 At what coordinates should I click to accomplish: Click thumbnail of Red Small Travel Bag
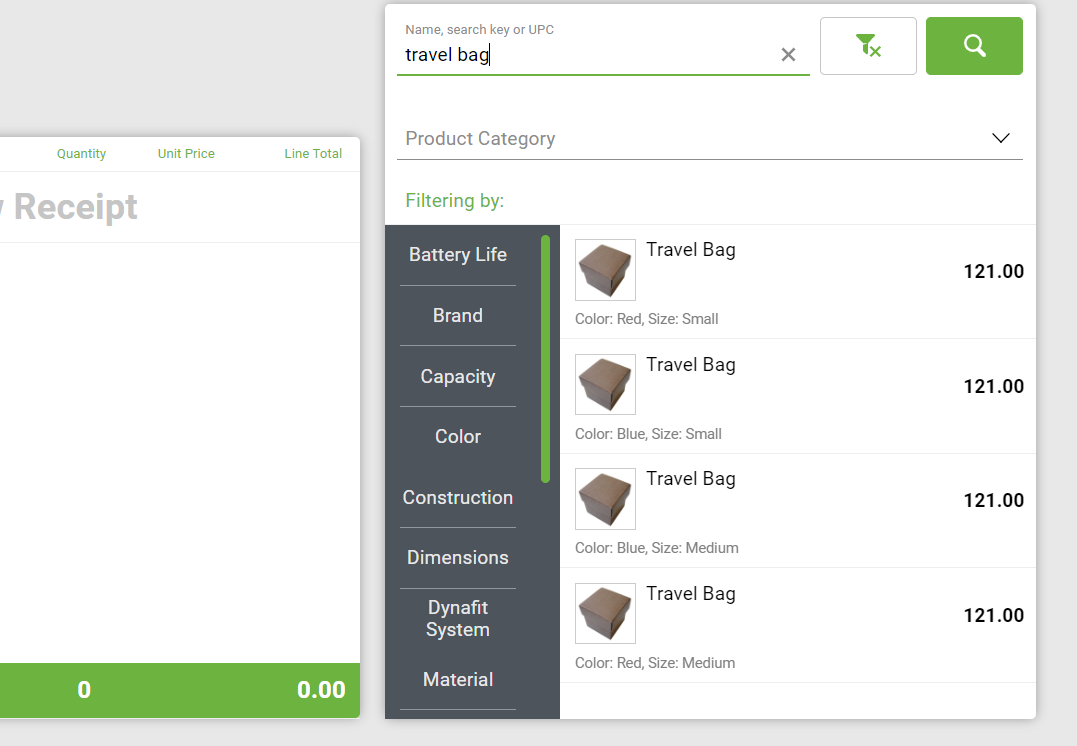click(605, 270)
